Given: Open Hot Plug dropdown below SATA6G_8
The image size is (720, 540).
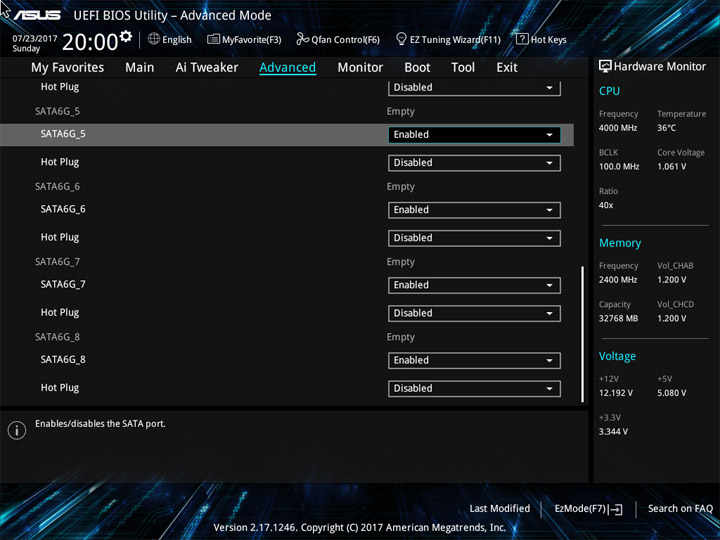Looking at the screenshot, I should coord(474,388).
